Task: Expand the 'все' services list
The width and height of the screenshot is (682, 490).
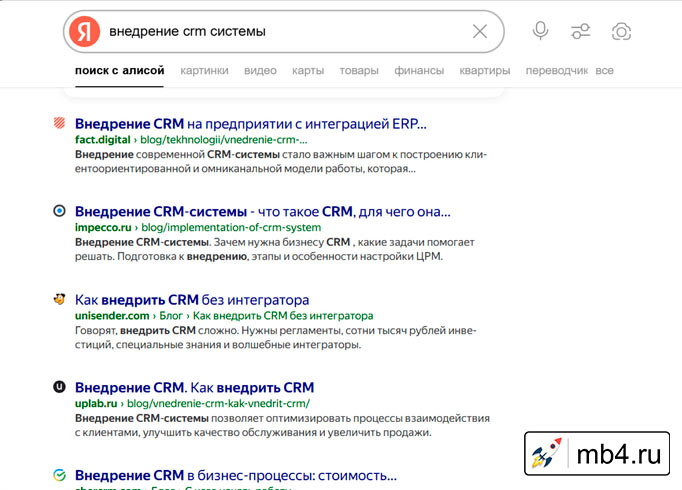Action: click(x=604, y=70)
